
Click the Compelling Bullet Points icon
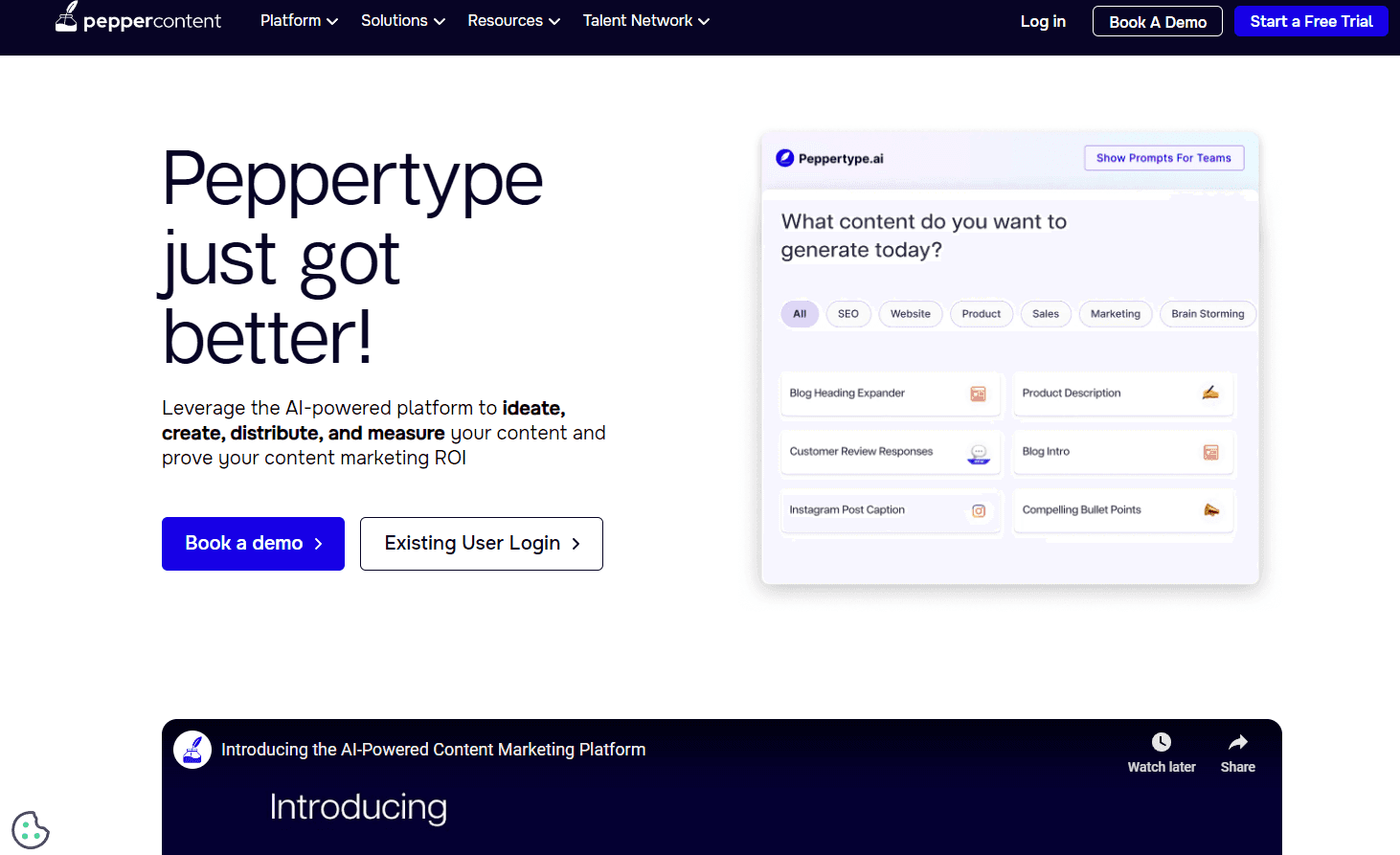pyautogui.click(x=1211, y=510)
